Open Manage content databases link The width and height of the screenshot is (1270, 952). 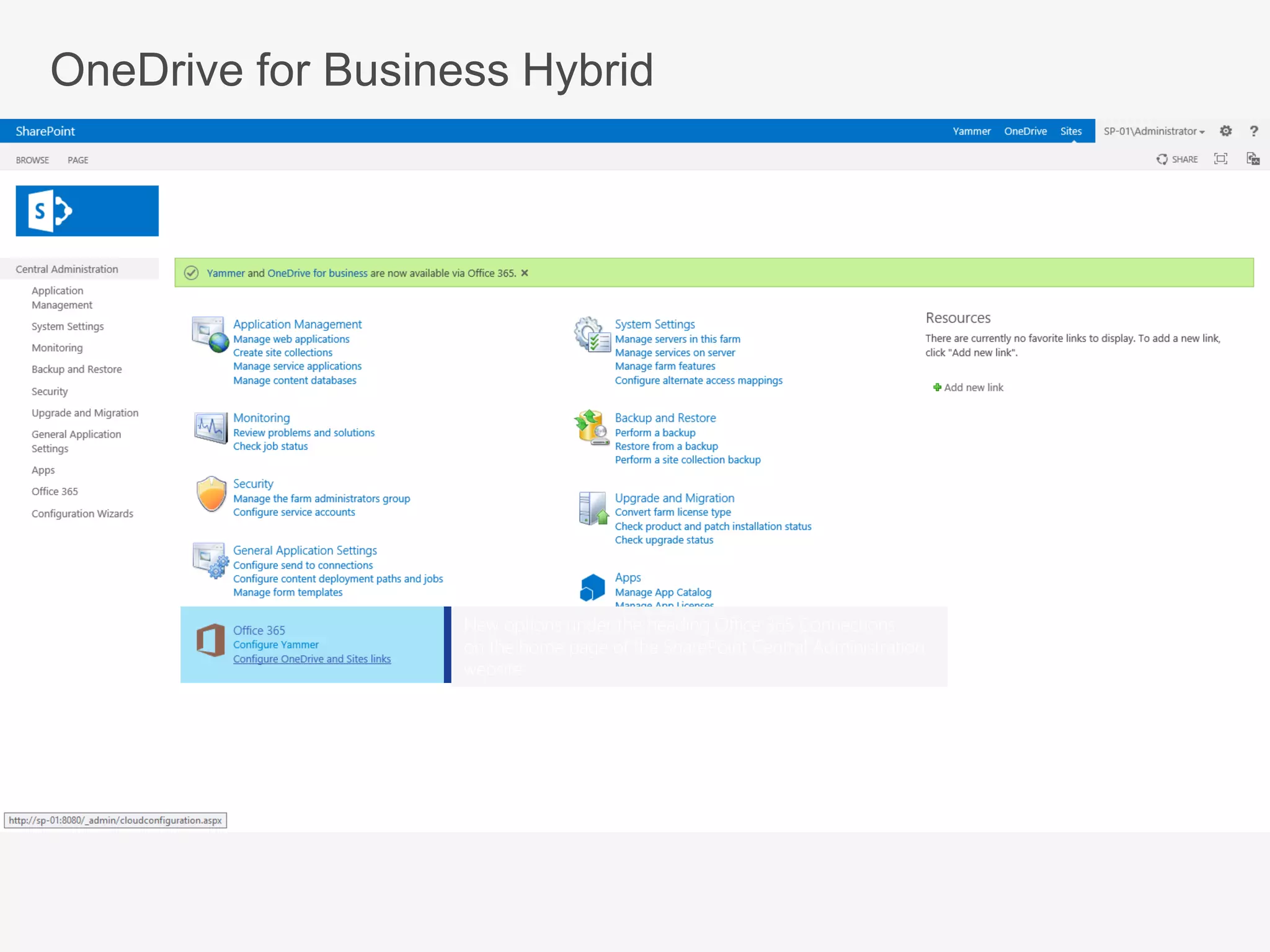pyautogui.click(x=295, y=381)
